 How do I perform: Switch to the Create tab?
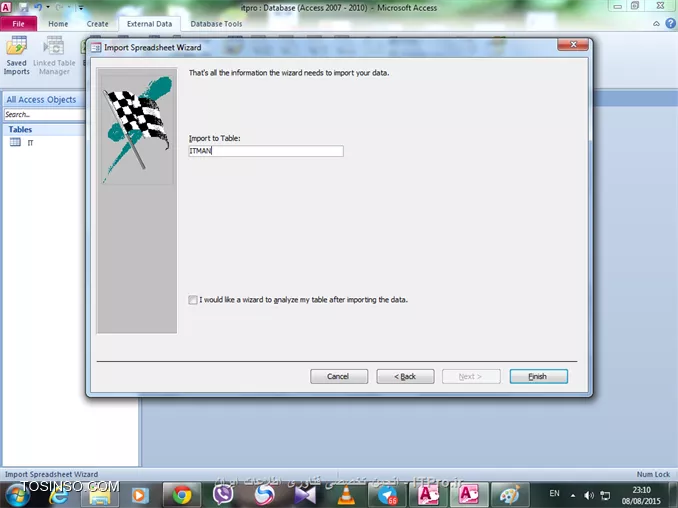click(x=97, y=24)
